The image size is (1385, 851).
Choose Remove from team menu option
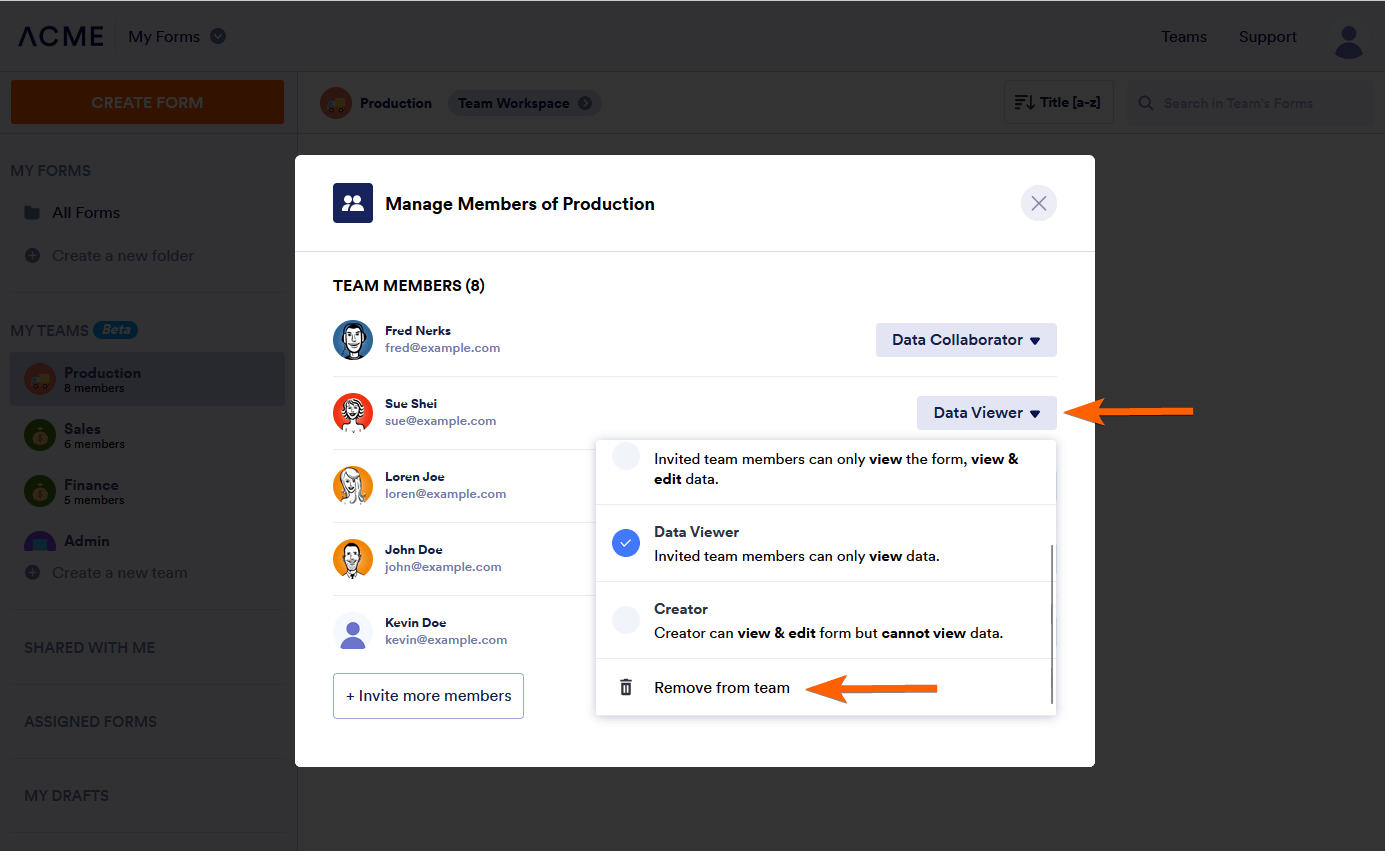point(721,687)
